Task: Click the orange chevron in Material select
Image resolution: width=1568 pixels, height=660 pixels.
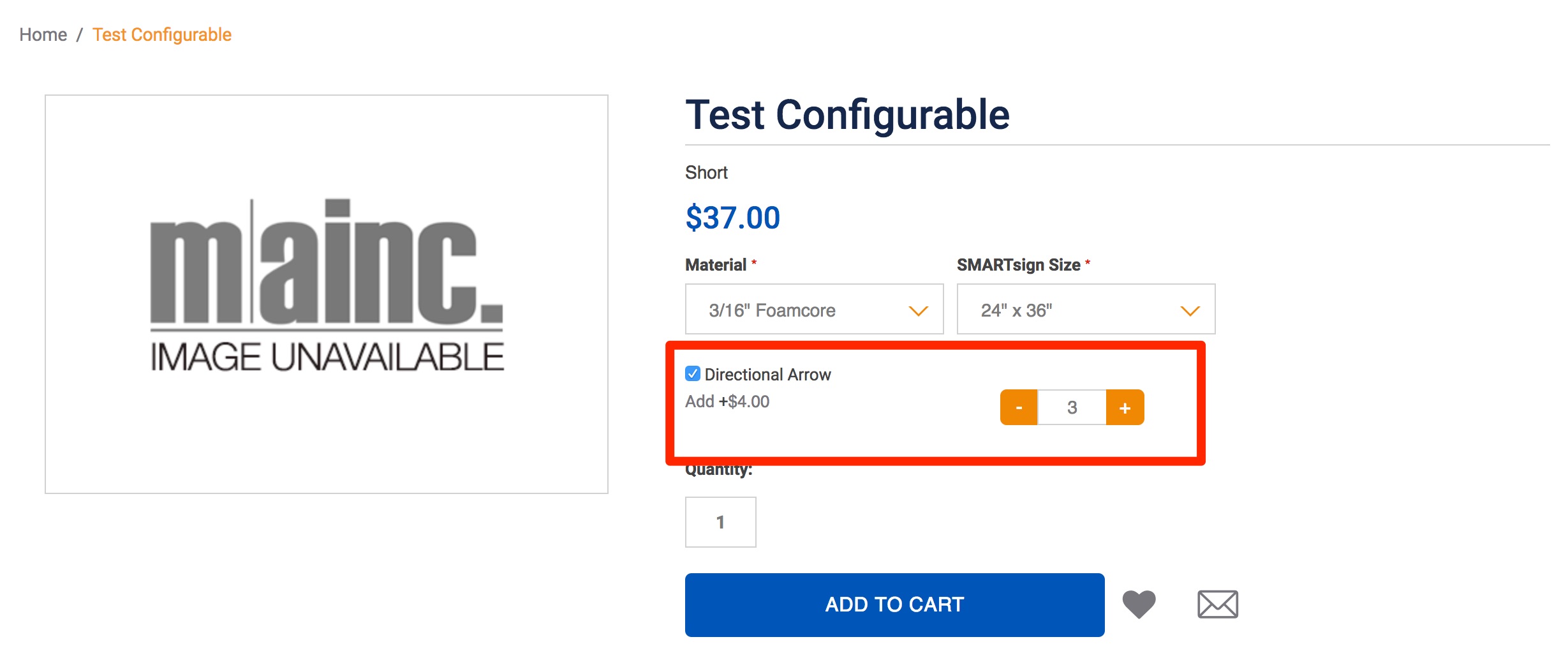Action: (x=919, y=311)
